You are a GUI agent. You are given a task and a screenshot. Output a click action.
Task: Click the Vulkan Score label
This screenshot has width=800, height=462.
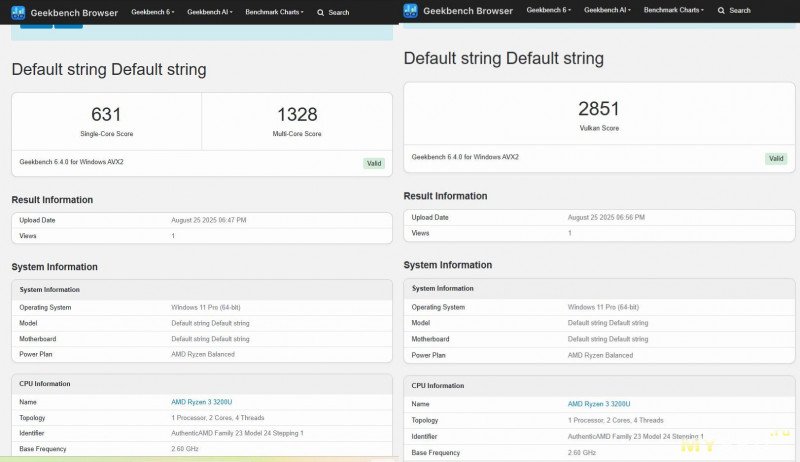coord(599,129)
